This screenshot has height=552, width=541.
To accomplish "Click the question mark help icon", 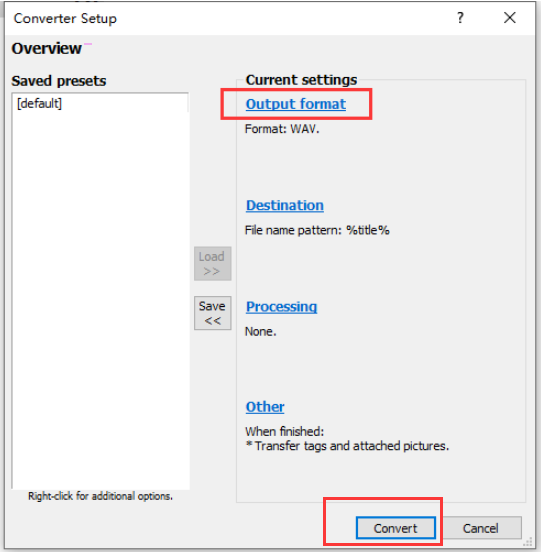I will tap(460, 18).
